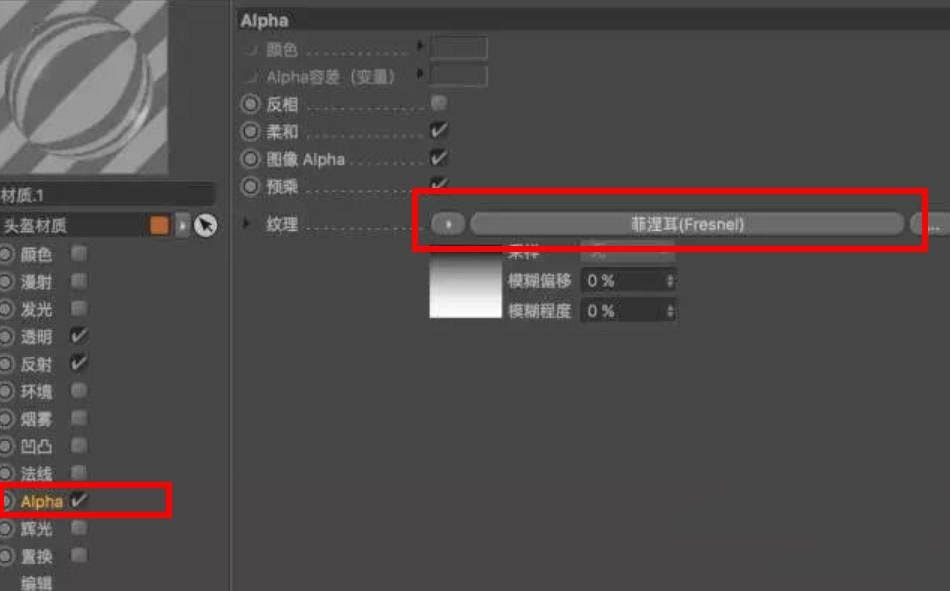Click the 图像 Alpha circle icon
950x591 pixels.
(249, 158)
